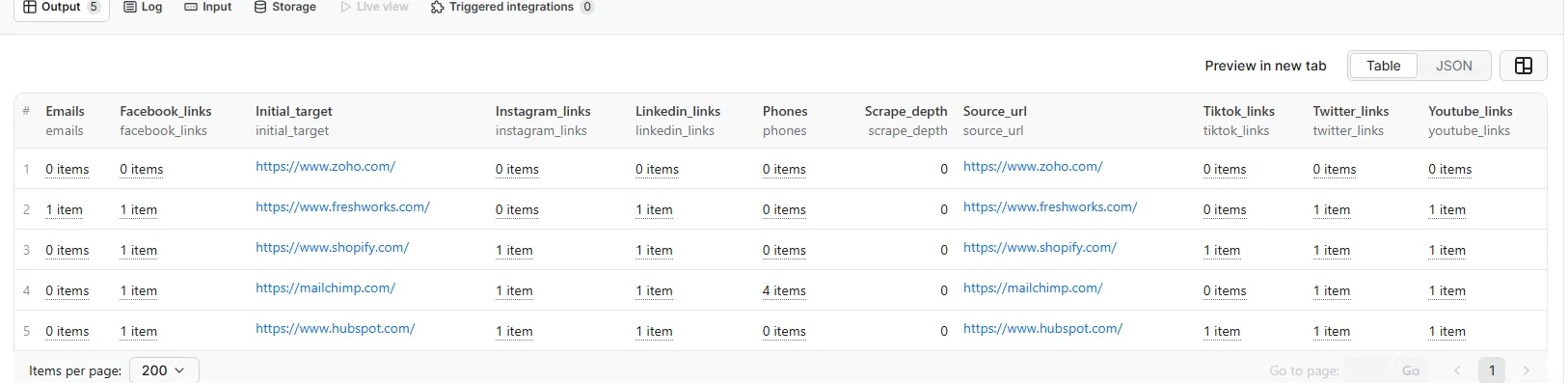This screenshot has height=383, width=1568.
Task: Expand Linkedin_links '1 item' in freshworks row
Action: coord(654,210)
